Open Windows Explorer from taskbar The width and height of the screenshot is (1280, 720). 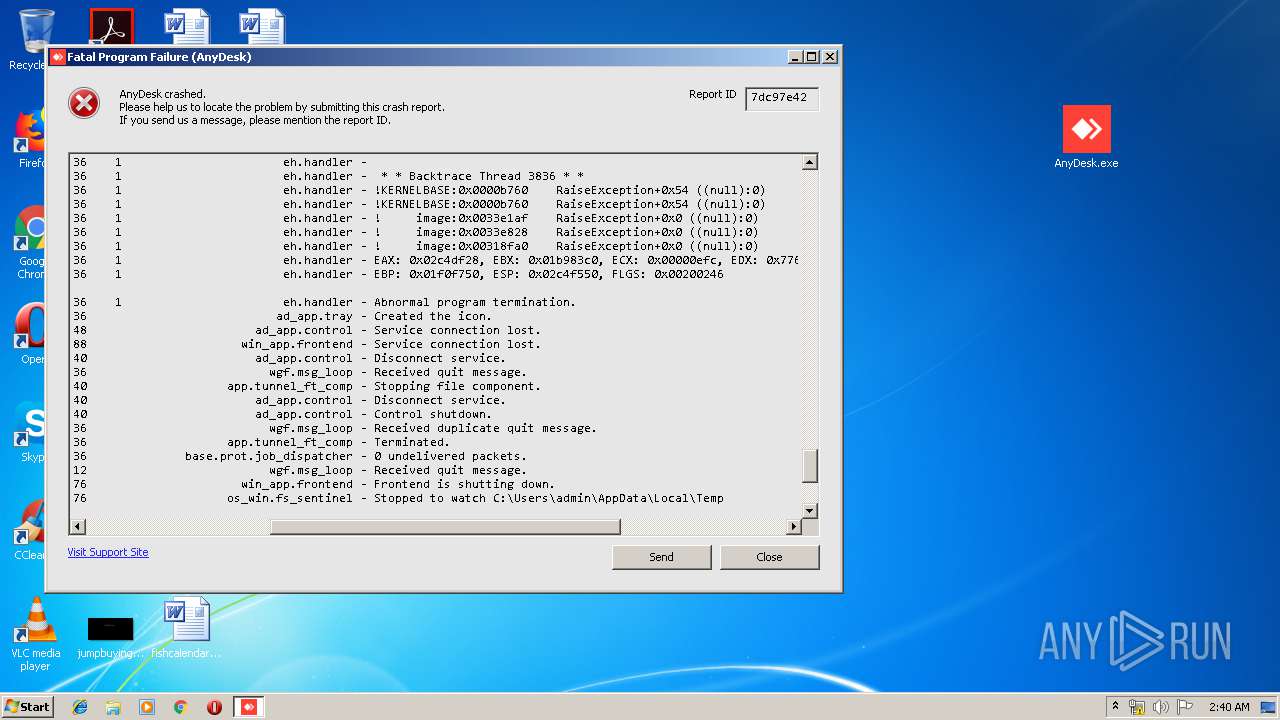pos(113,707)
